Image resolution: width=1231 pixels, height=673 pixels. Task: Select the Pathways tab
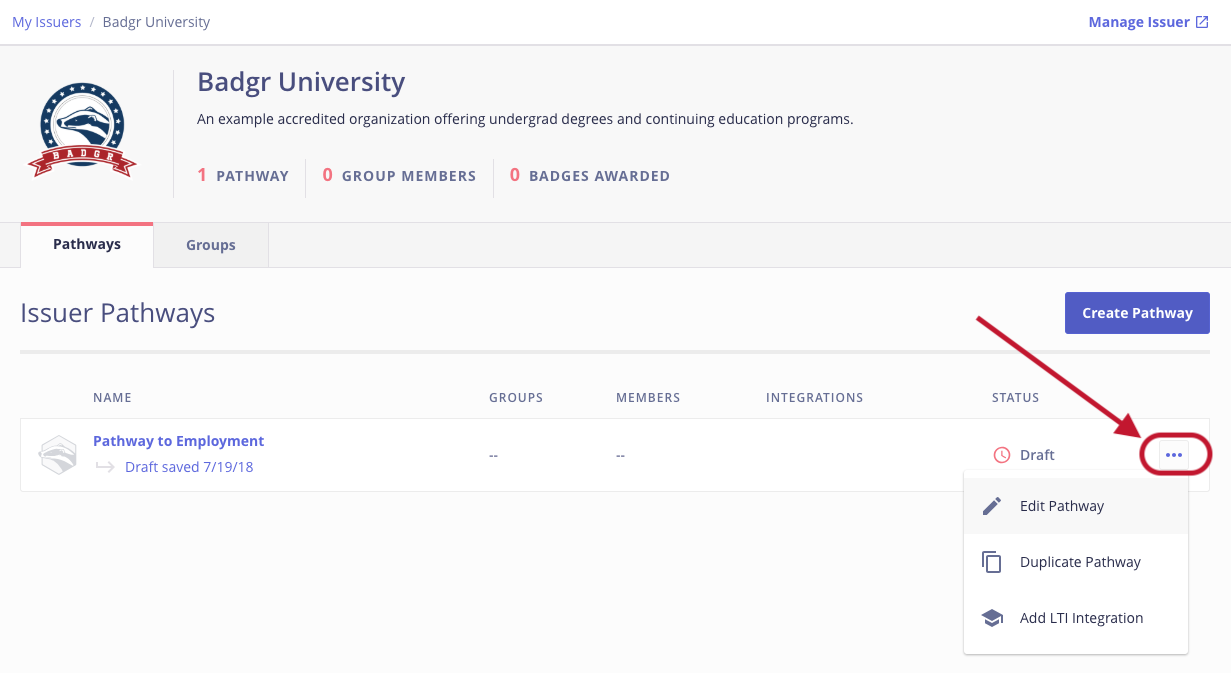coord(87,244)
